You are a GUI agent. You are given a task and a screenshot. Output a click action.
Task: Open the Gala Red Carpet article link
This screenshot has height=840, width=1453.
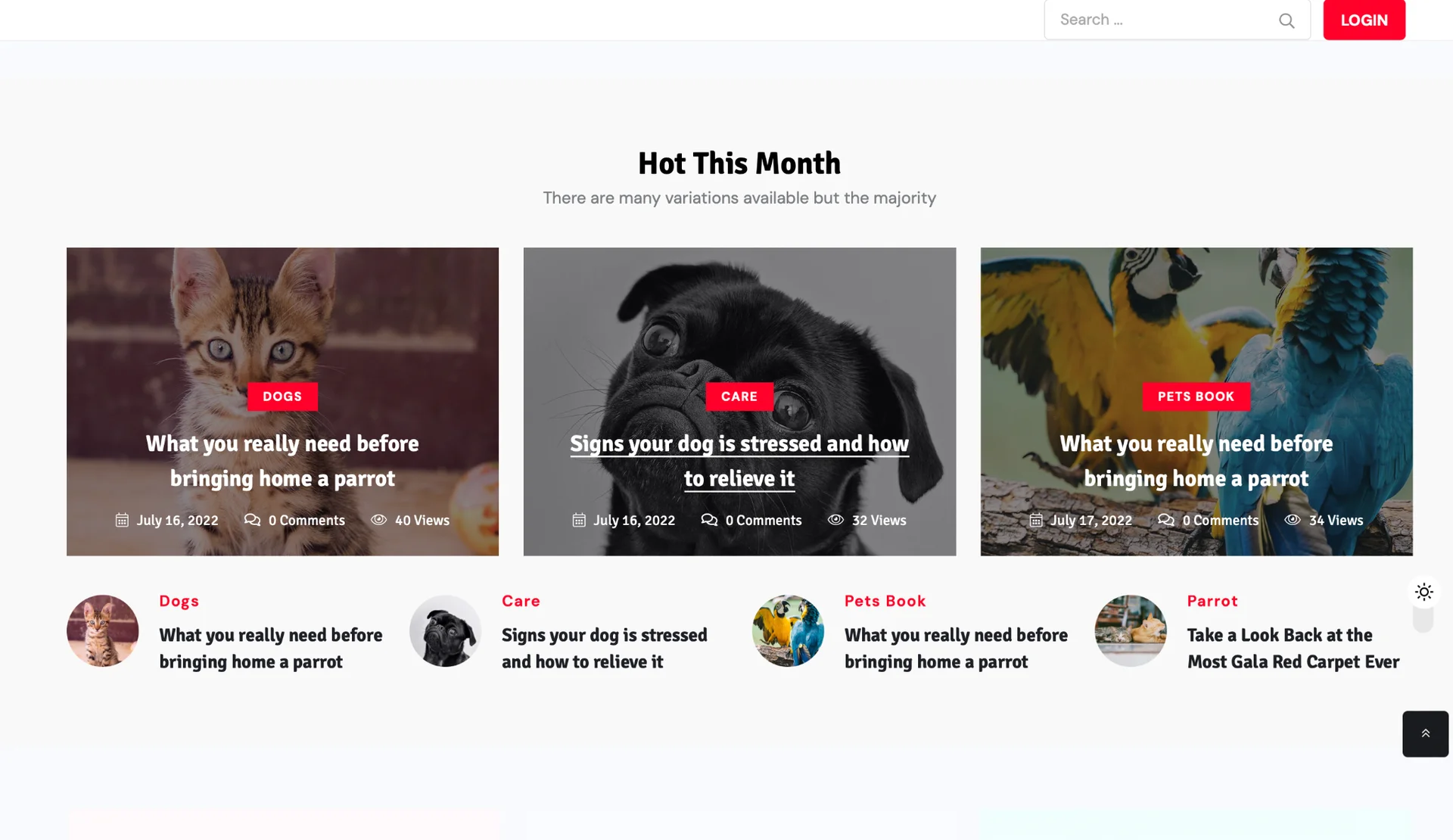(x=1293, y=649)
